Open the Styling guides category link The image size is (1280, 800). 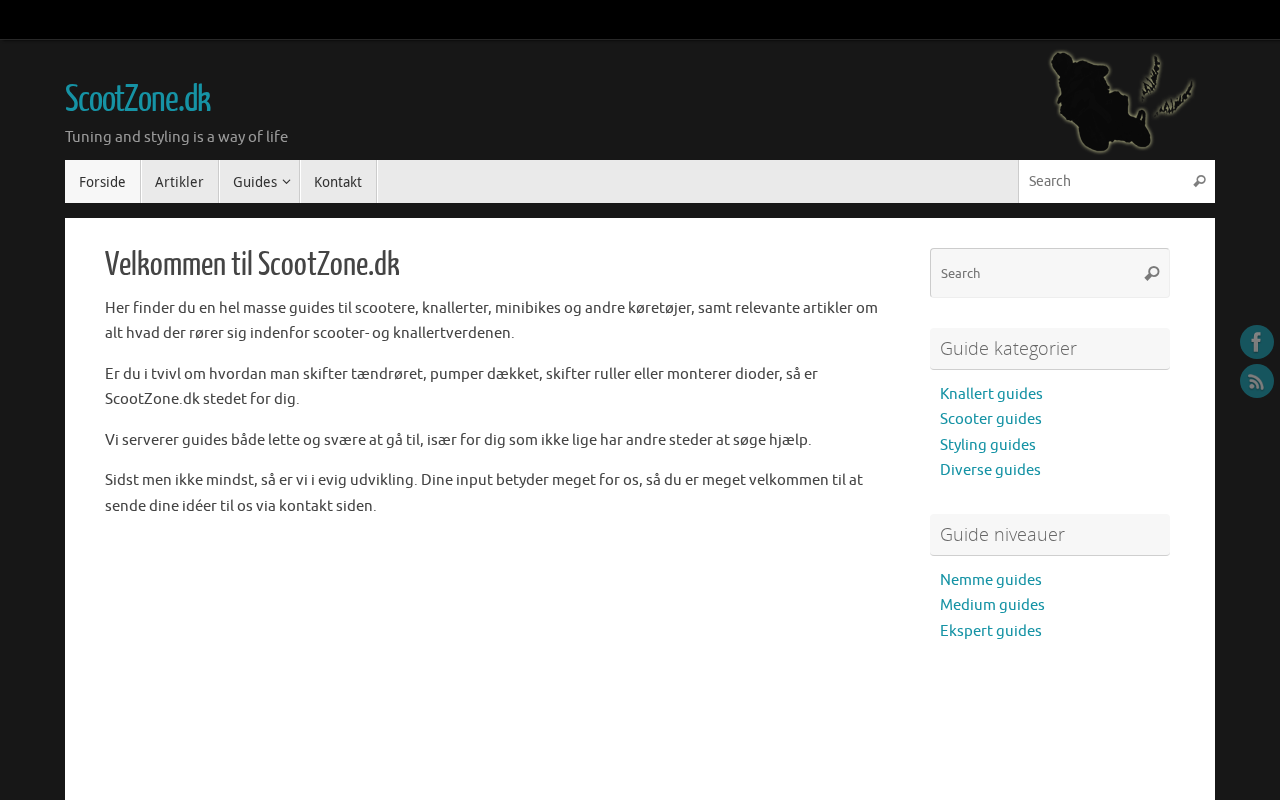[988, 445]
